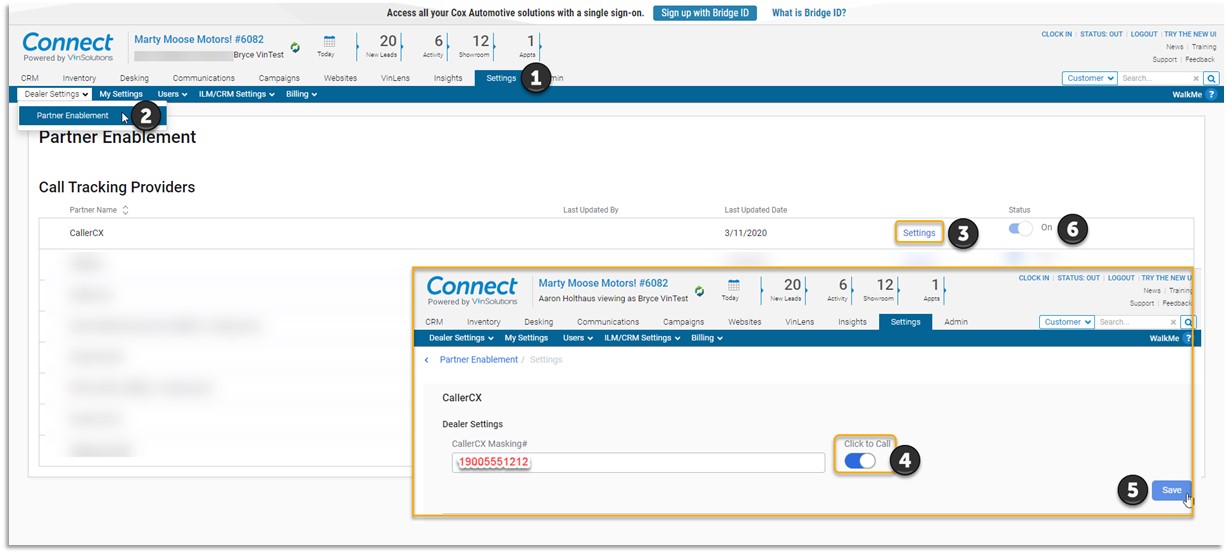This screenshot has width=1227, height=554.
Task: Click the Sign up with Bridge ID button
Action: click(705, 13)
